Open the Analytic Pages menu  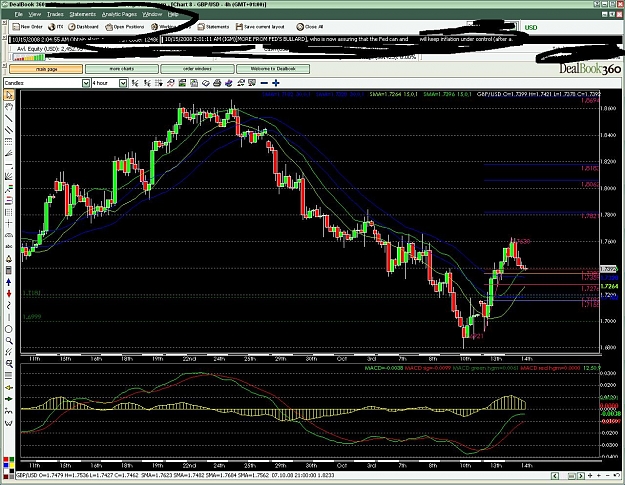point(119,14)
